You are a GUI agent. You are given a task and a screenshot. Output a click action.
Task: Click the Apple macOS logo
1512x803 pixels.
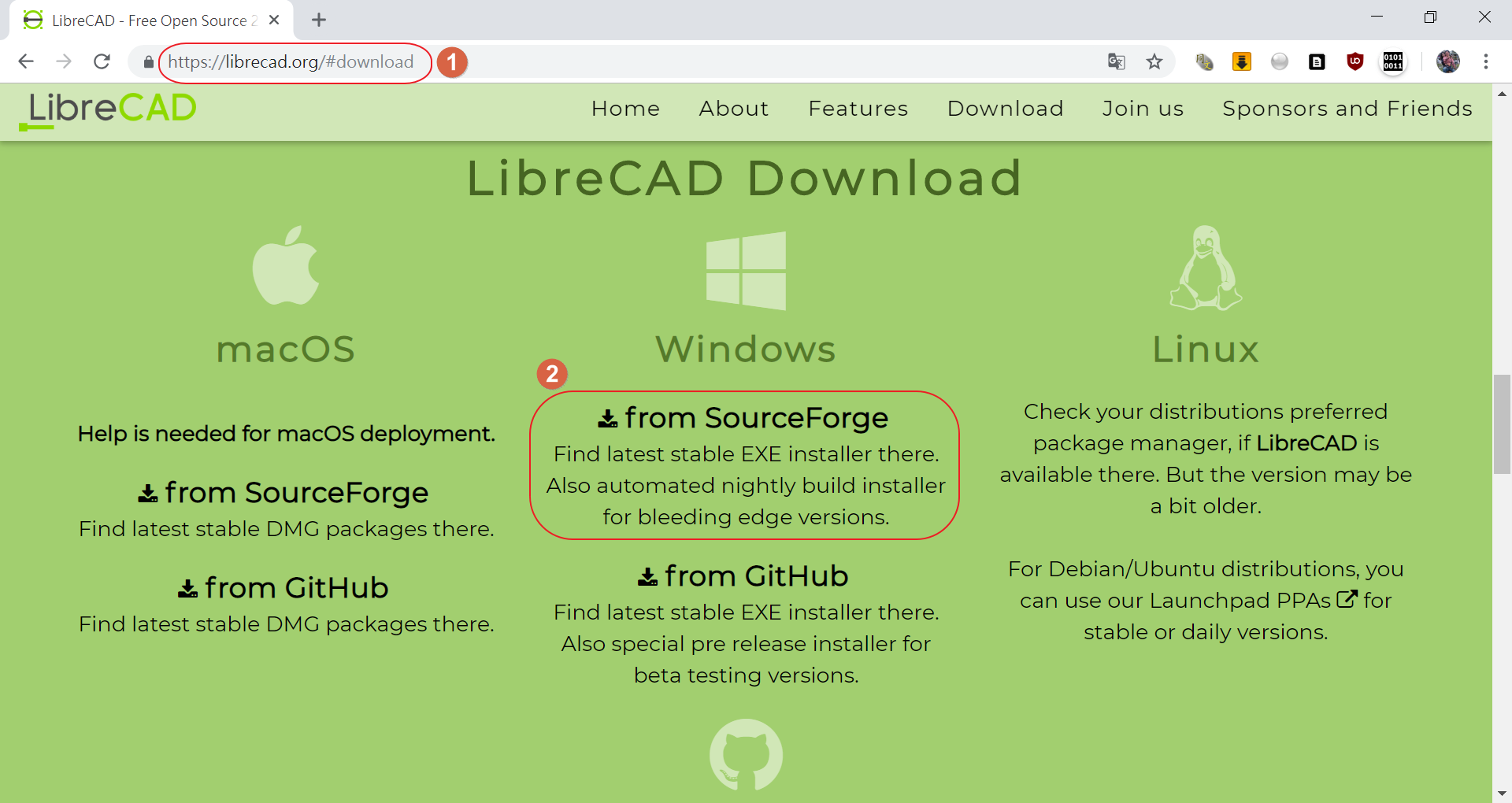click(286, 265)
